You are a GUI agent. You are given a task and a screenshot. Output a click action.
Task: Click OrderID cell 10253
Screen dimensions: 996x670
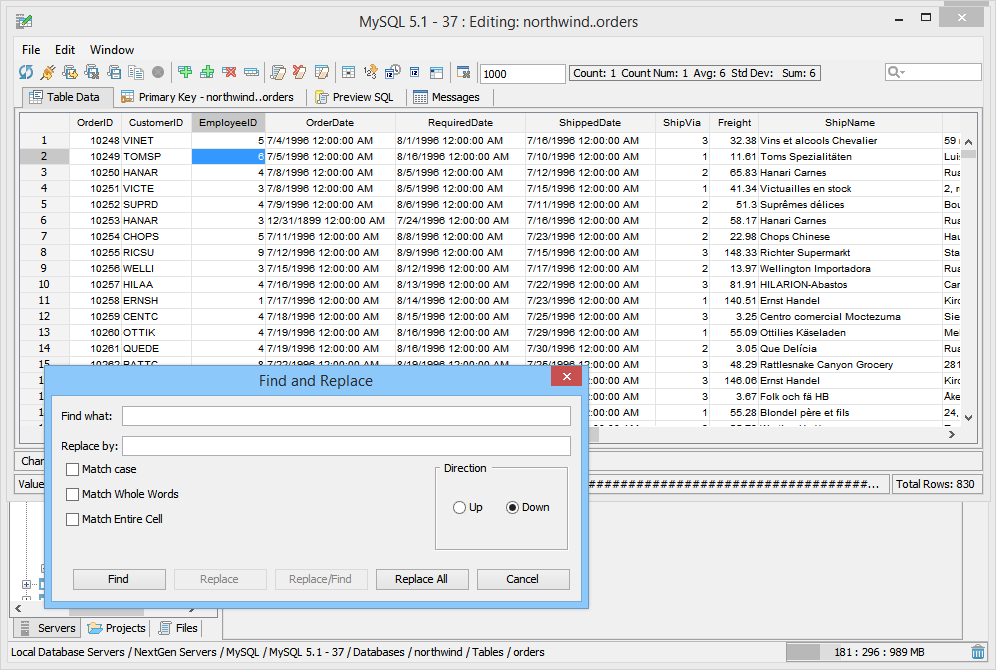pyautogui.click(x=95, y=220)
